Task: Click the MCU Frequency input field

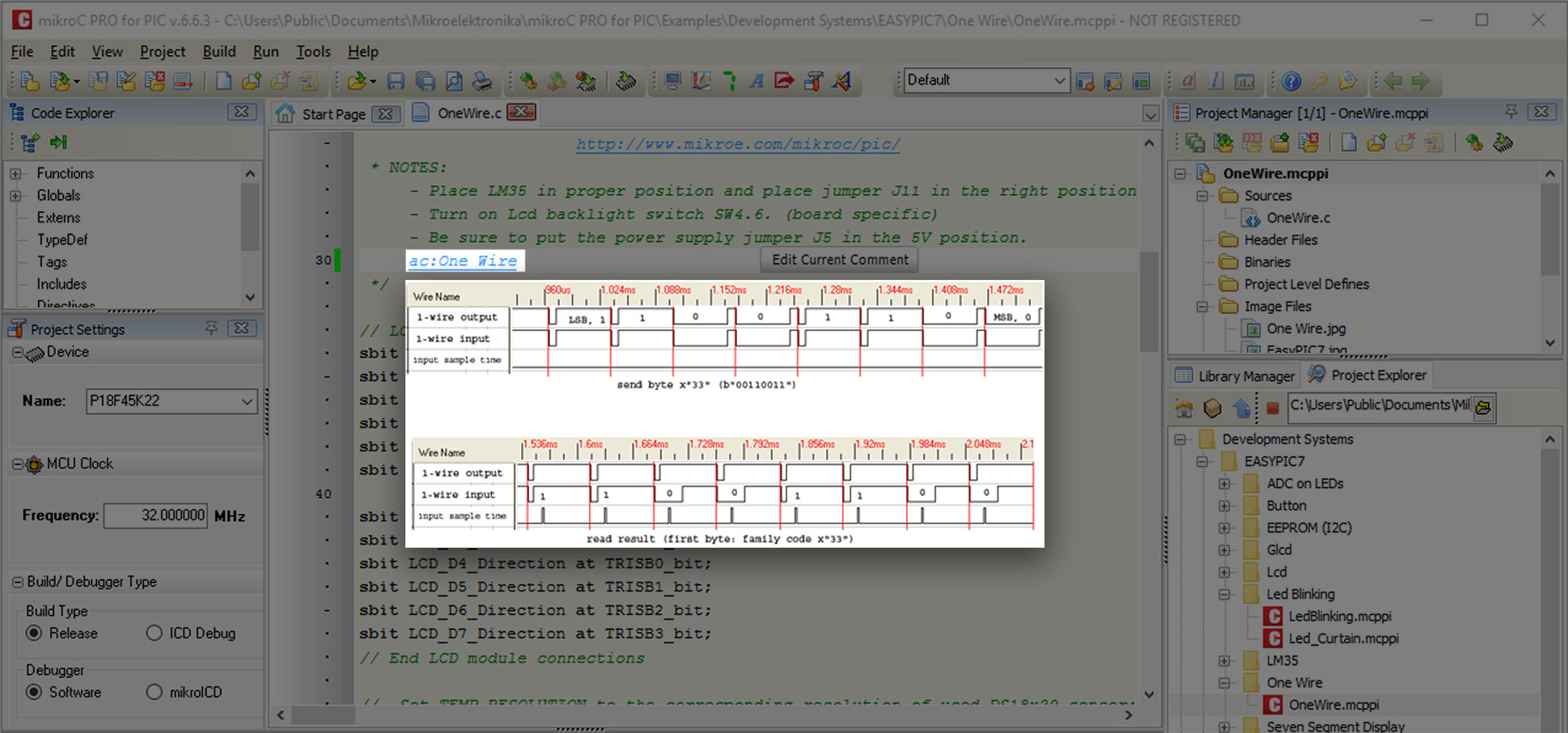Action: click(156, 515)
